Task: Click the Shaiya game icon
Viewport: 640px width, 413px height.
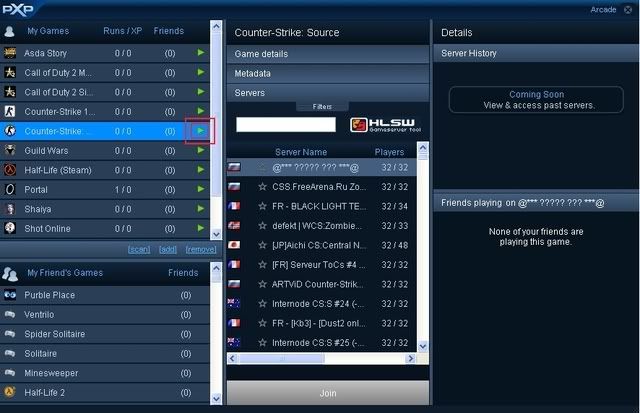Action: pos(10,209)
